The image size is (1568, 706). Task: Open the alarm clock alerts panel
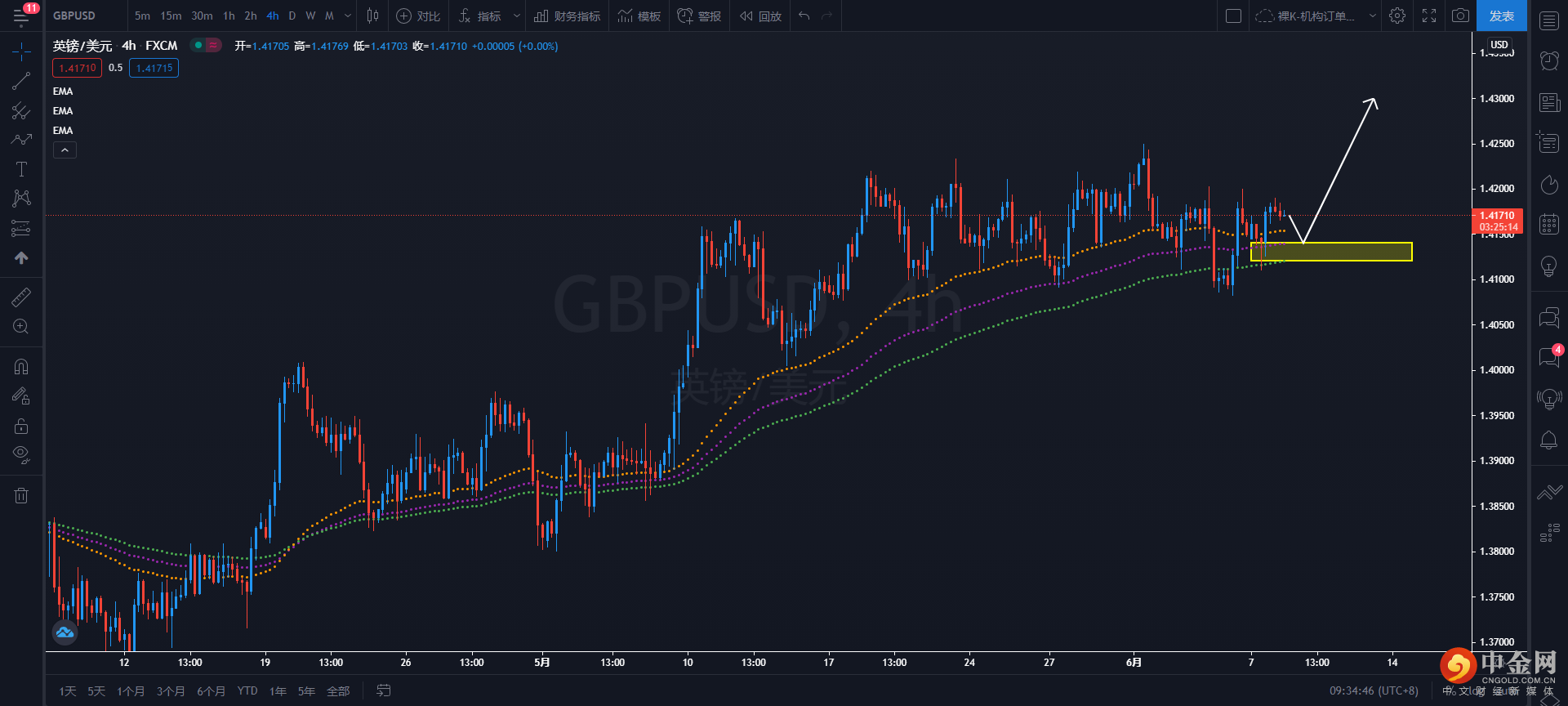(x=1548, y=60)
